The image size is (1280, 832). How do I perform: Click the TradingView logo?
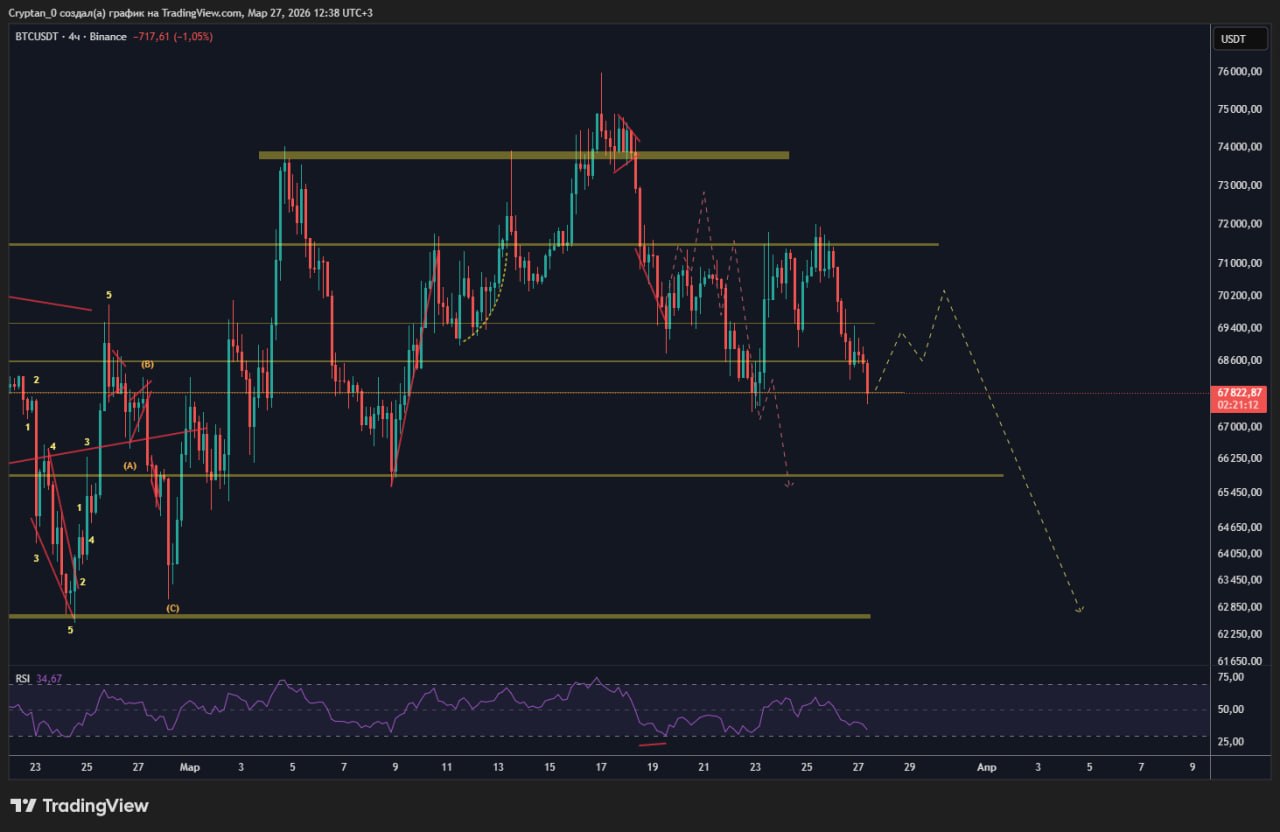(x=79, y=806)
